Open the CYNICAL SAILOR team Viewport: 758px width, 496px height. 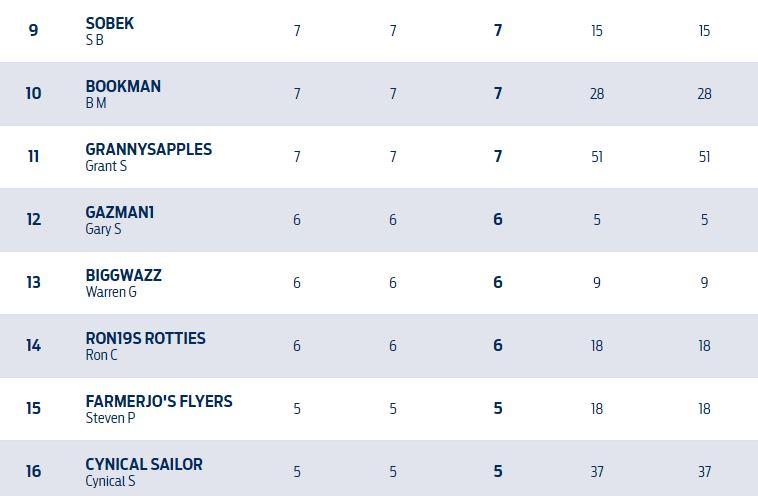(144, 464)
